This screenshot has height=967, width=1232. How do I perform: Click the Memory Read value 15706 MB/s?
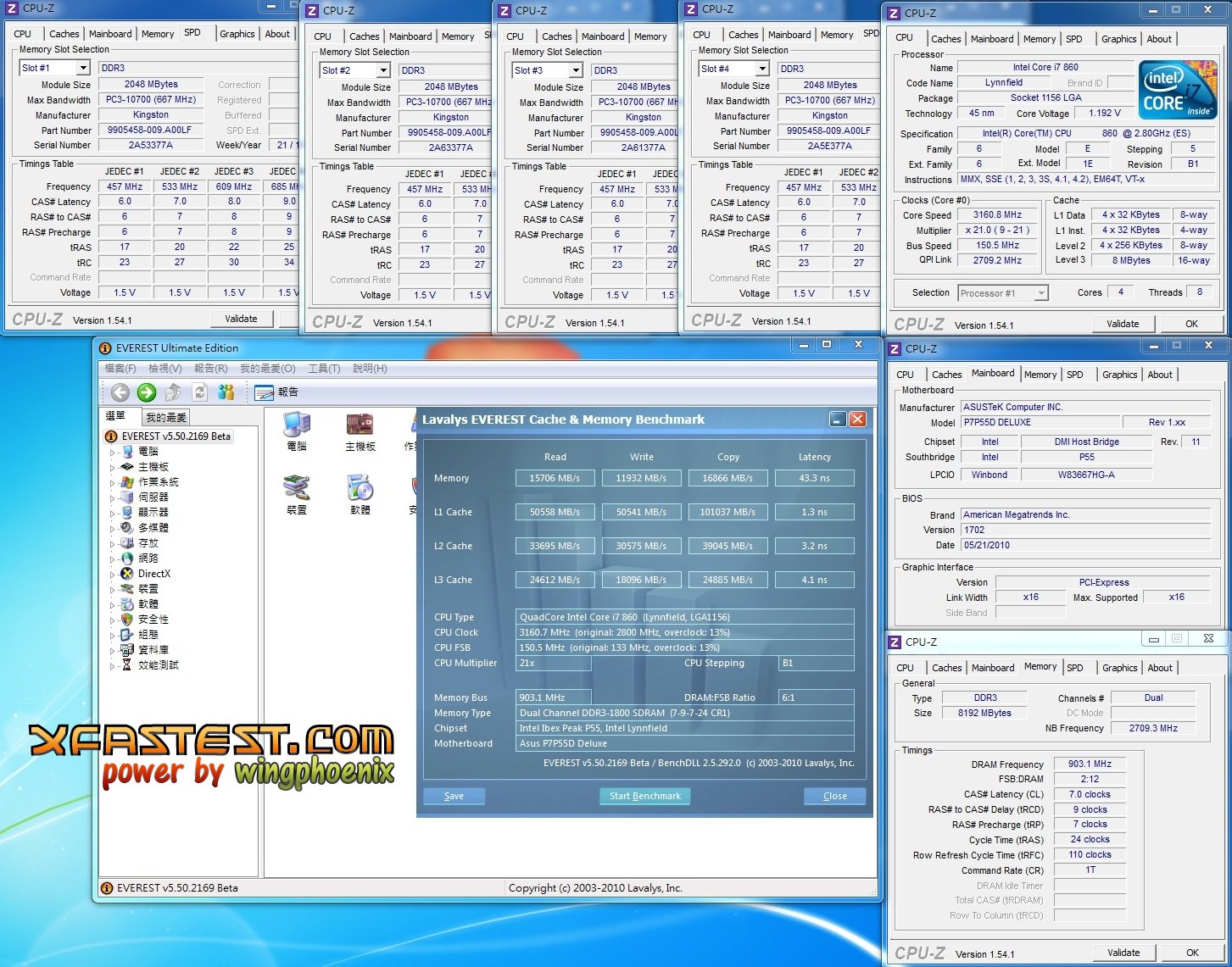[x=555, y=478]
